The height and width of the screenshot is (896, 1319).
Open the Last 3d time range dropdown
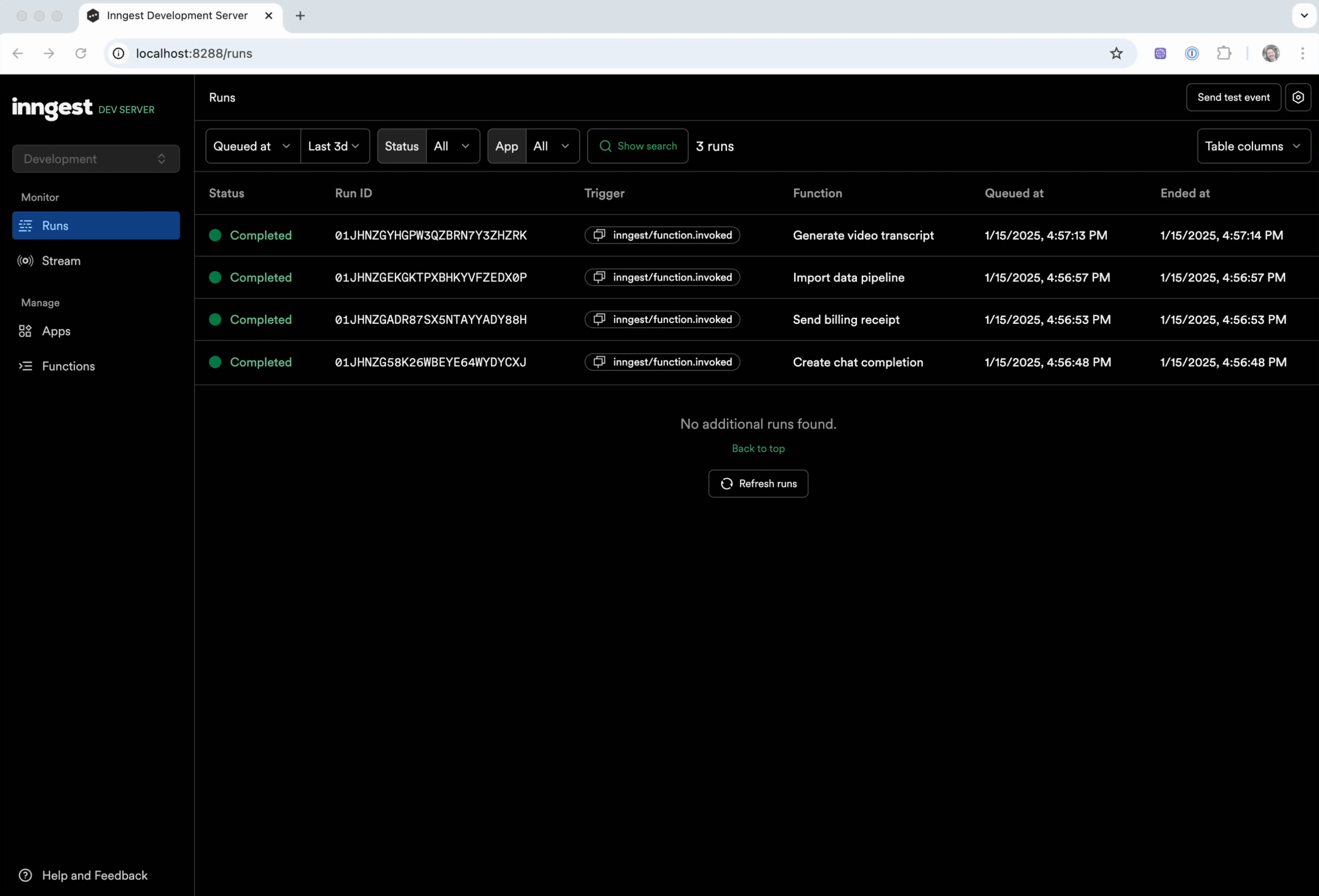pyautogui.click(x=334, y=146)
